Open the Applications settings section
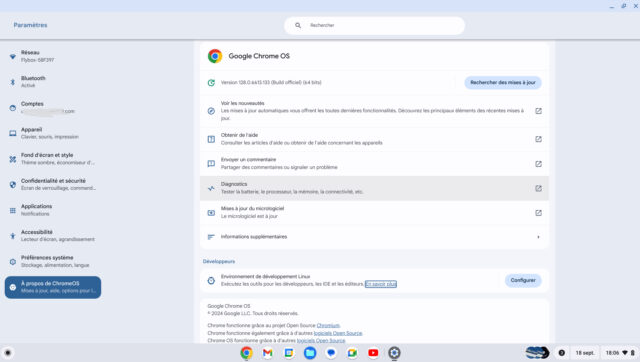Viewport: 640px width, 362px height. pos(53,210)
